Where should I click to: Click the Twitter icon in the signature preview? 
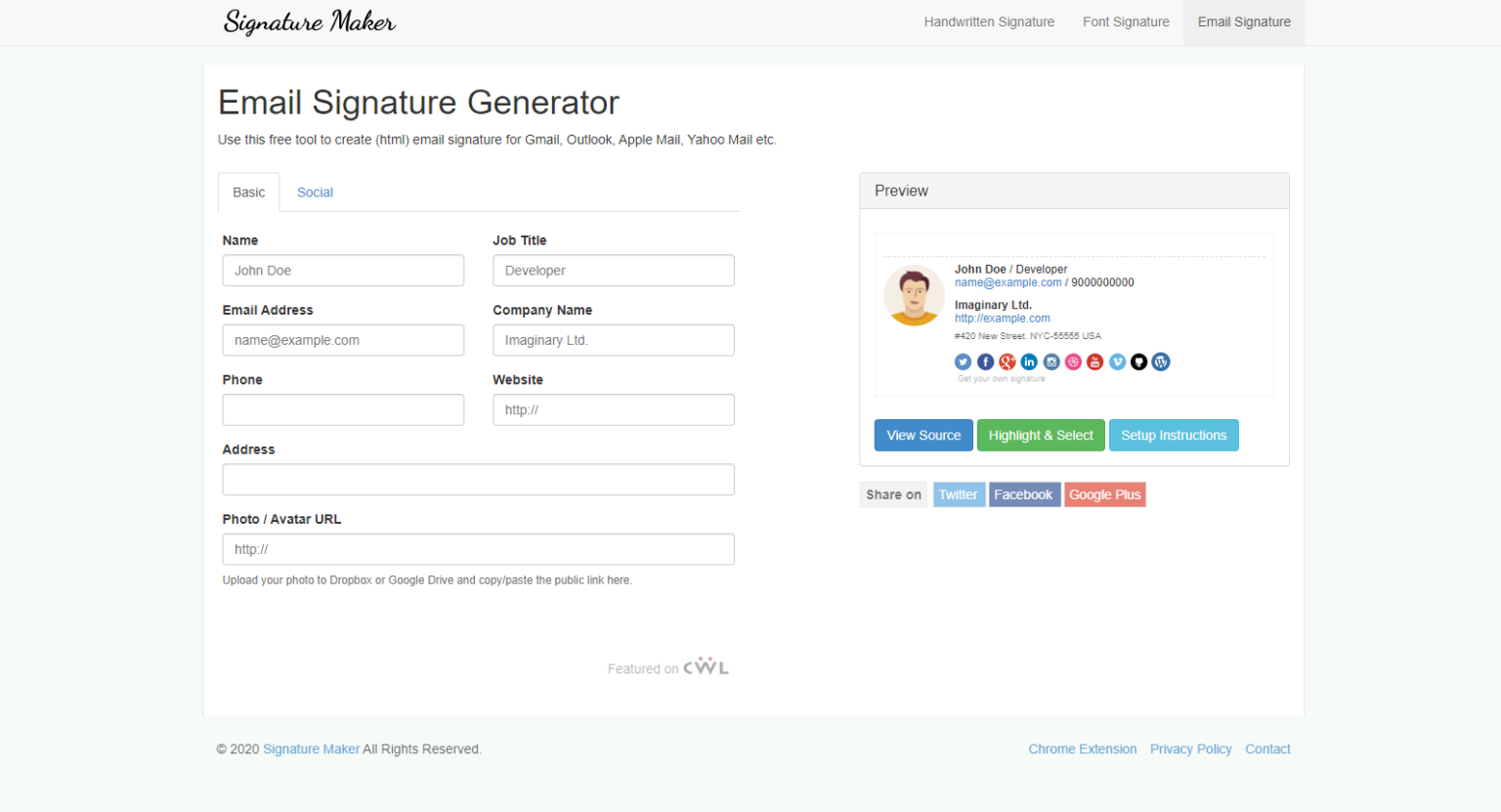pyautogui.click(x=963, y=362)
